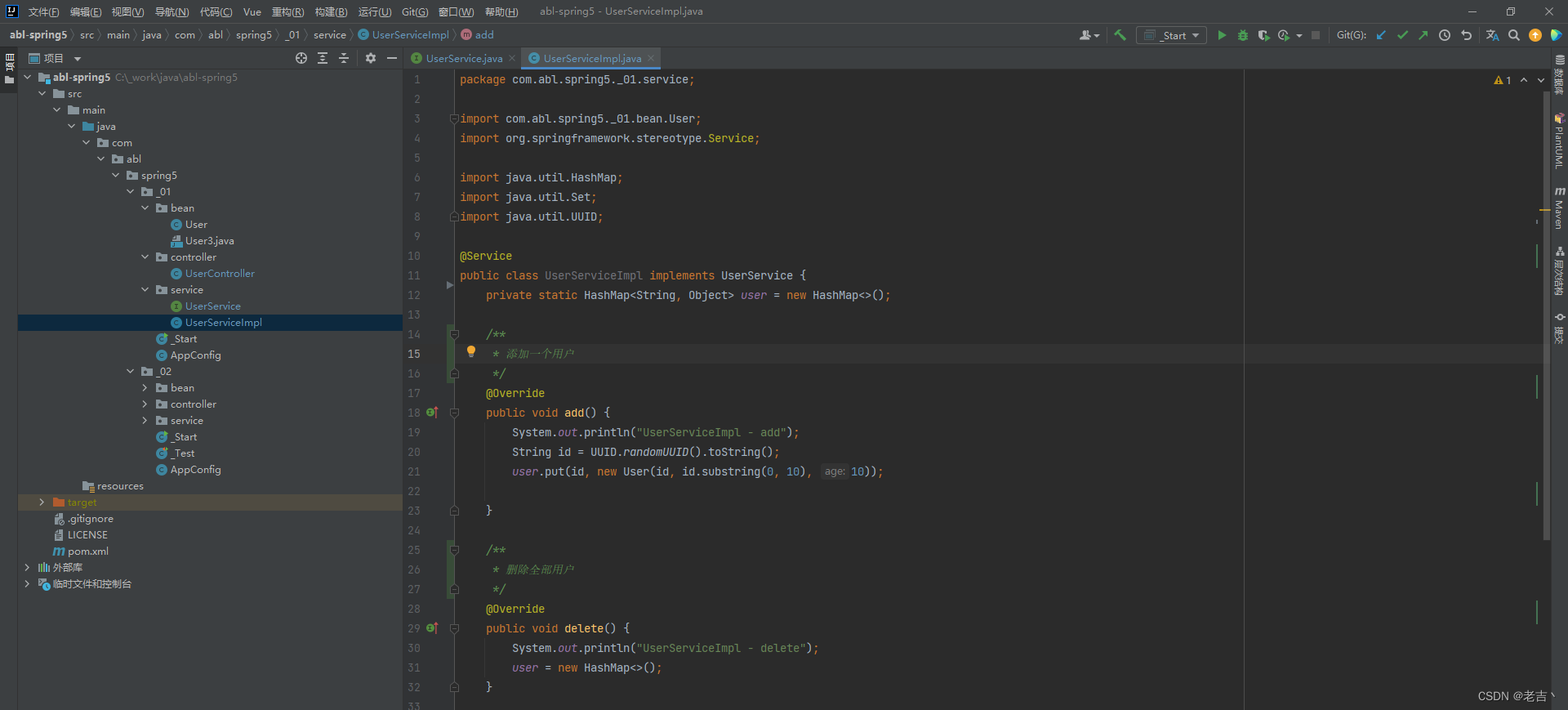
Task: Click the warning indicator showing 1
Action: coord(1503,80)
